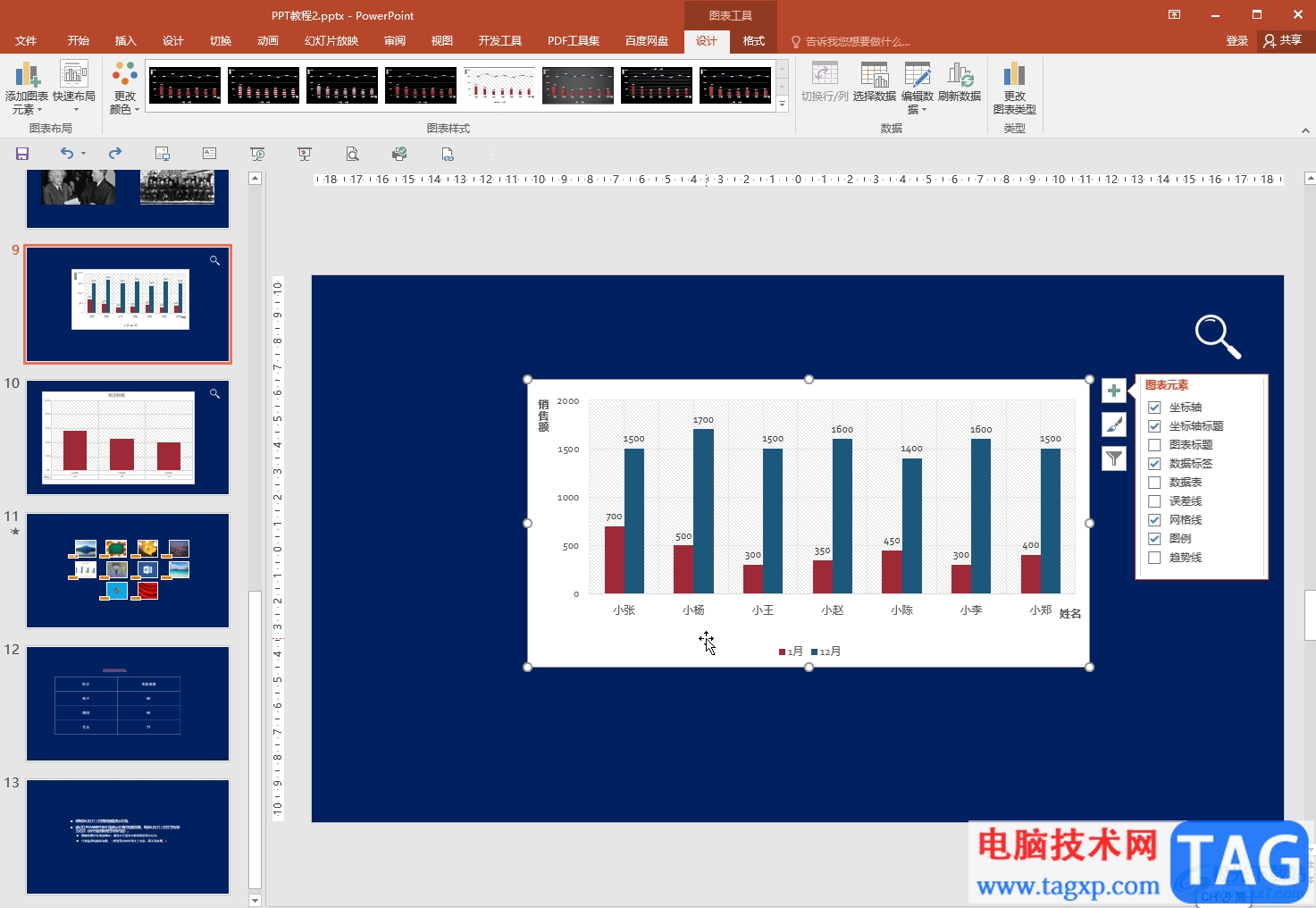
Task: Select the first black chart style thumbnail
Action: (185, 86)
